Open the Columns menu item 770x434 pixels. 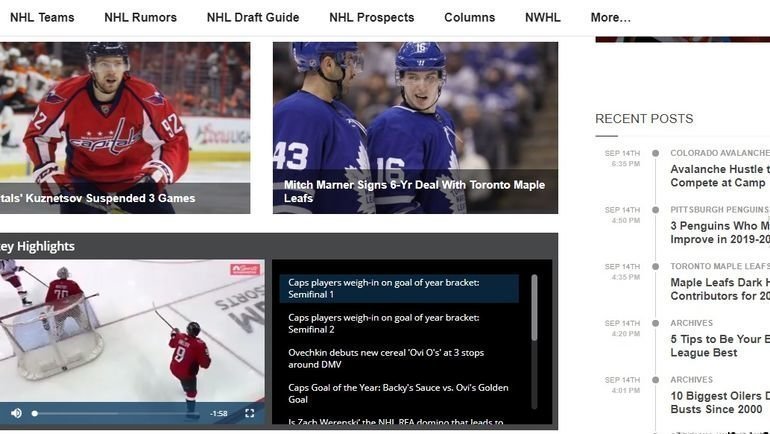point(469,17)
